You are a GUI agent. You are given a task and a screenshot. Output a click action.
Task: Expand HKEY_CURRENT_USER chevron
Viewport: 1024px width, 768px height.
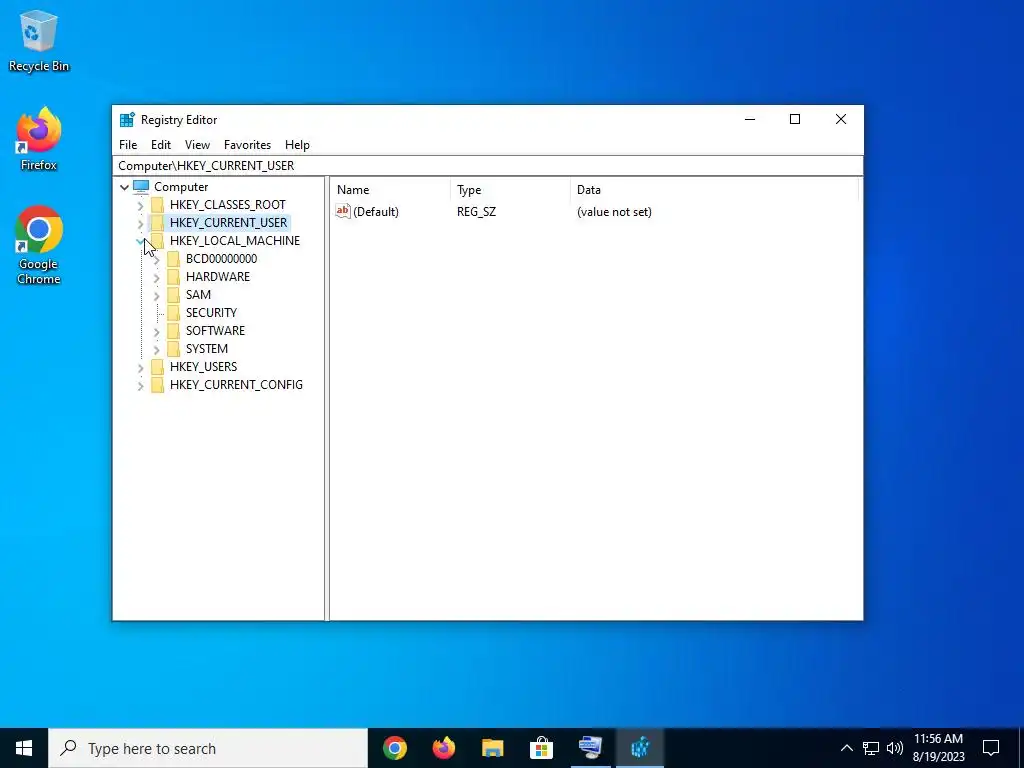pyautogui.click(x=140, y=223)
